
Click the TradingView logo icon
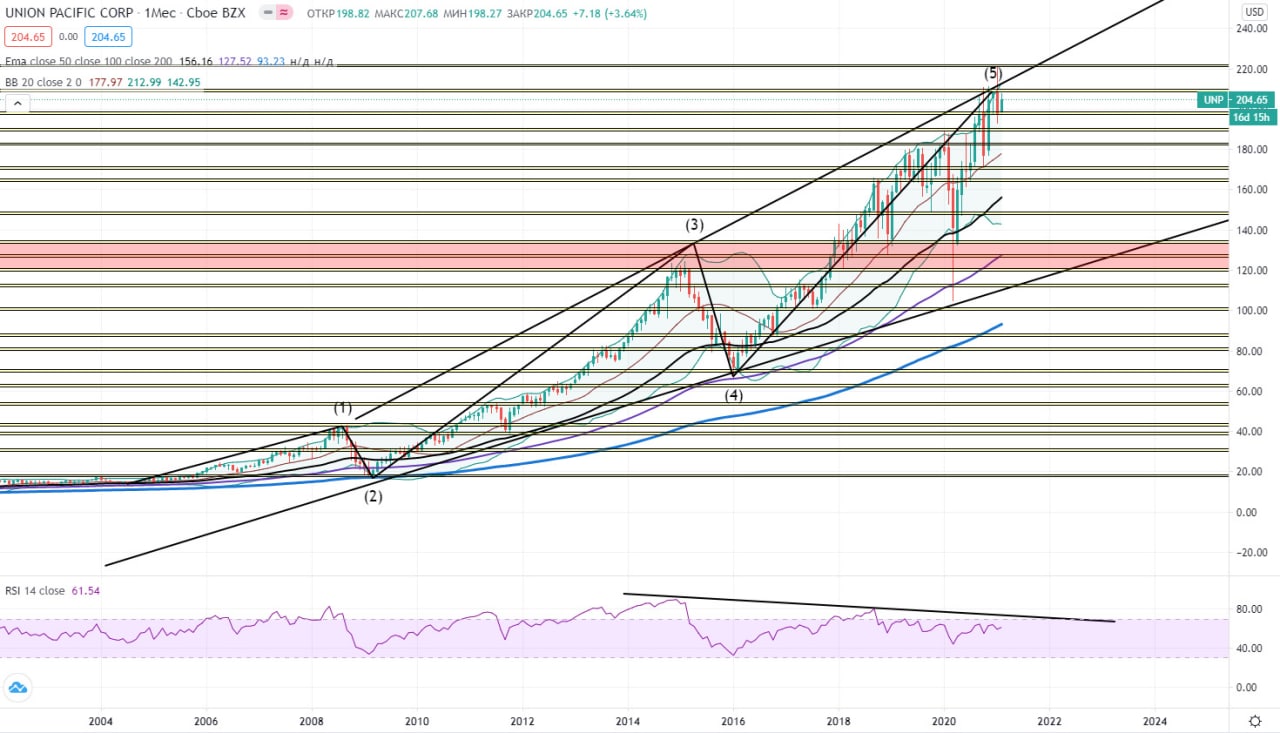17,687
